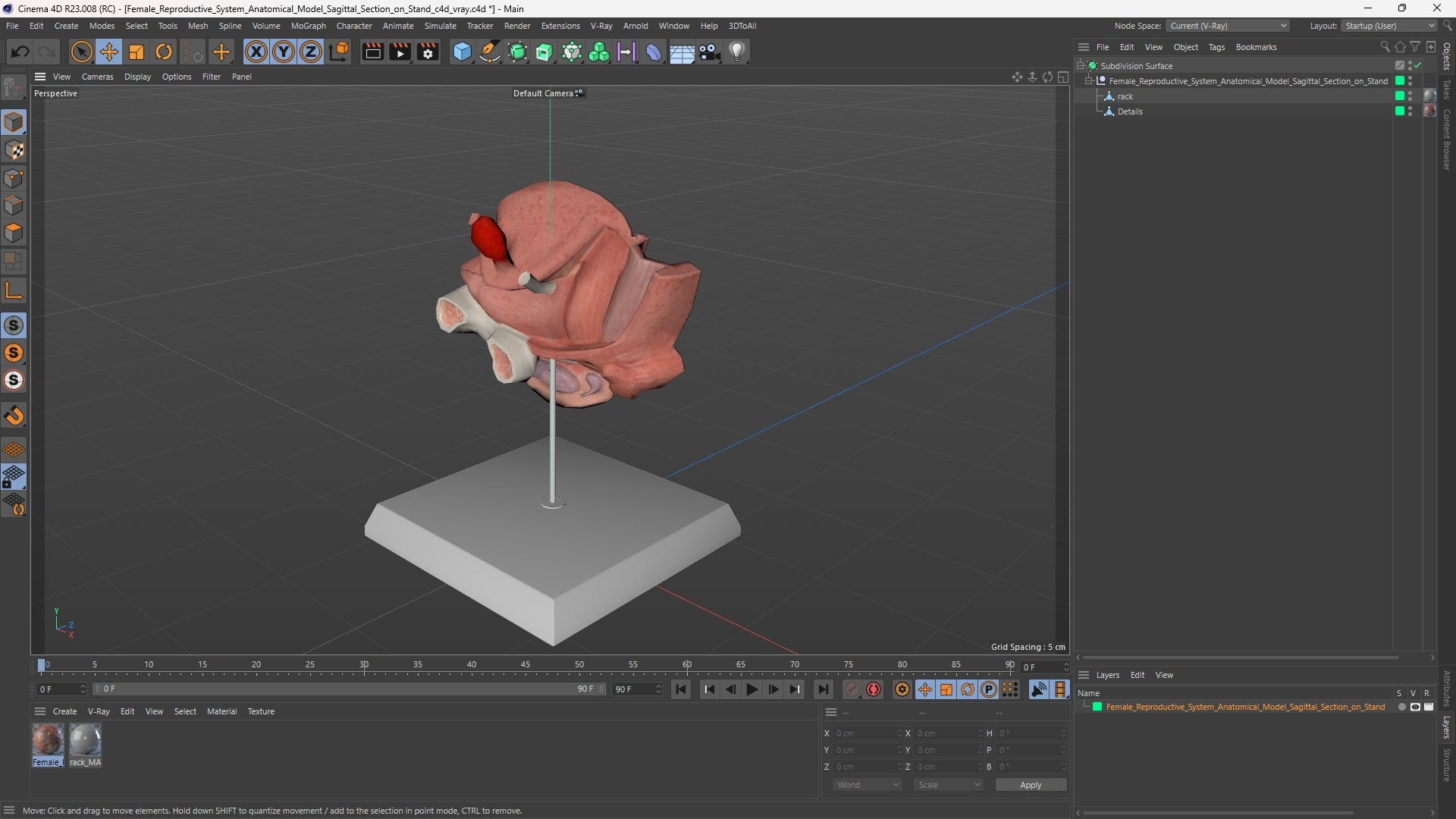Screen dimensions: 1456x819
Task: Go to end of animation button
Action: [x=823, y=689]
